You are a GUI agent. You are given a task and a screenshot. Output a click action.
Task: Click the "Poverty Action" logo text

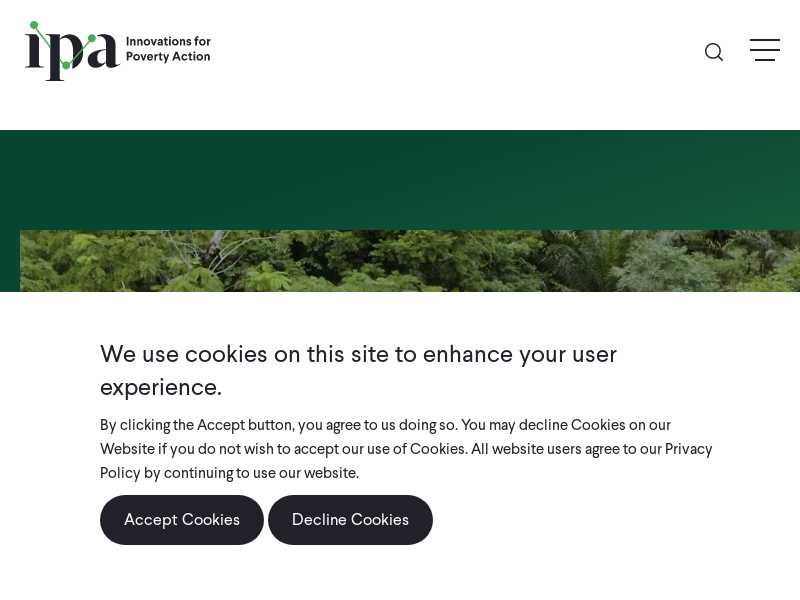168,57
